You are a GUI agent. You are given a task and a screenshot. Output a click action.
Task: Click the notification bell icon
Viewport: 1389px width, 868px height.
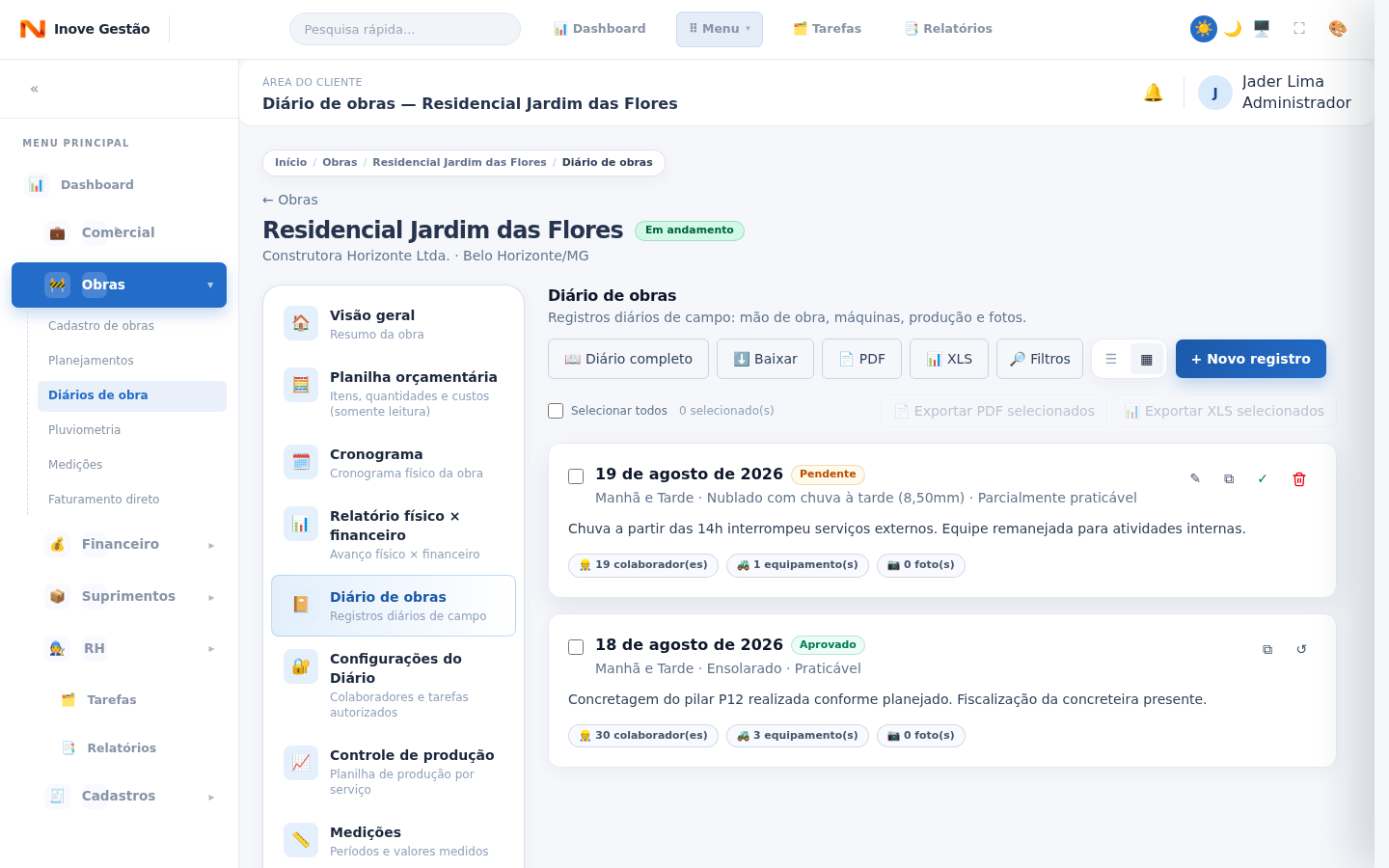1153,93
